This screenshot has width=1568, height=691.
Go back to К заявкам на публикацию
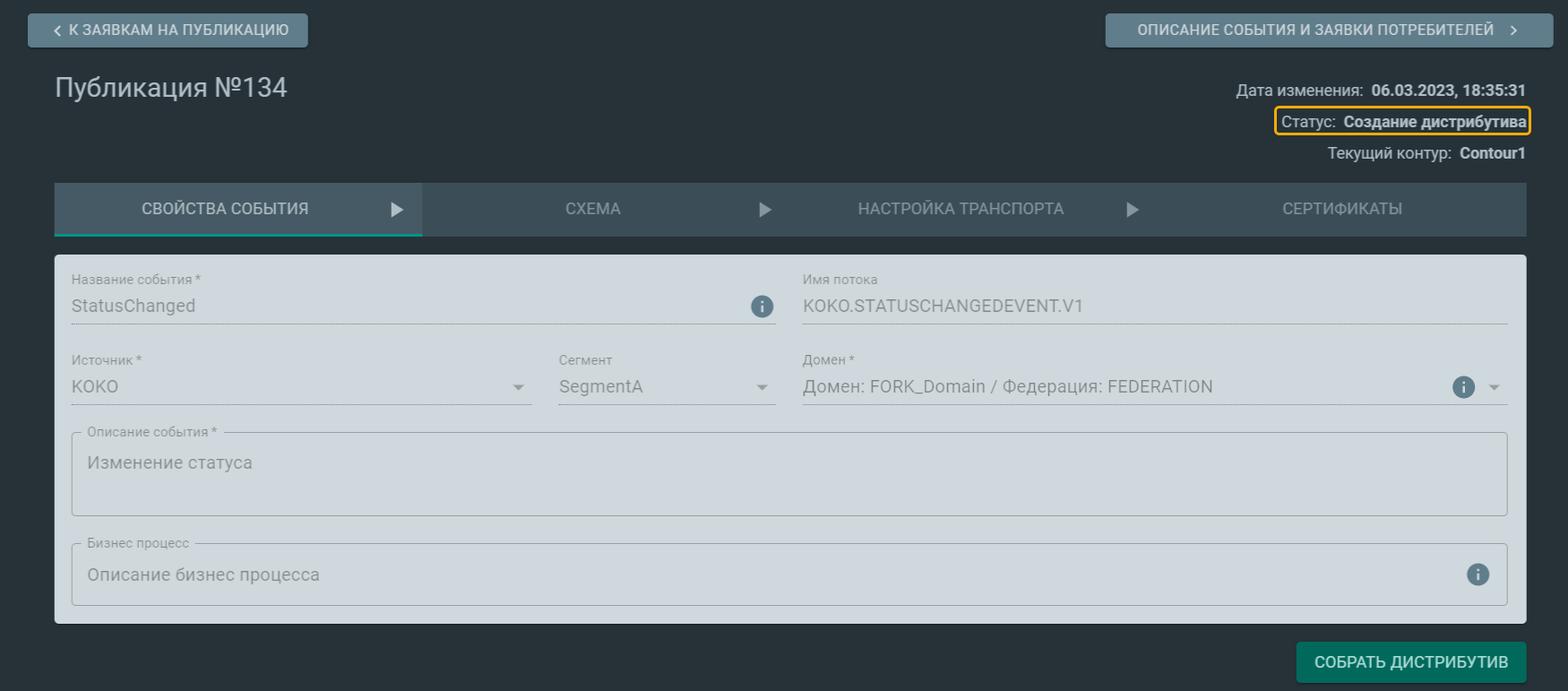click(x=168, y=30)
